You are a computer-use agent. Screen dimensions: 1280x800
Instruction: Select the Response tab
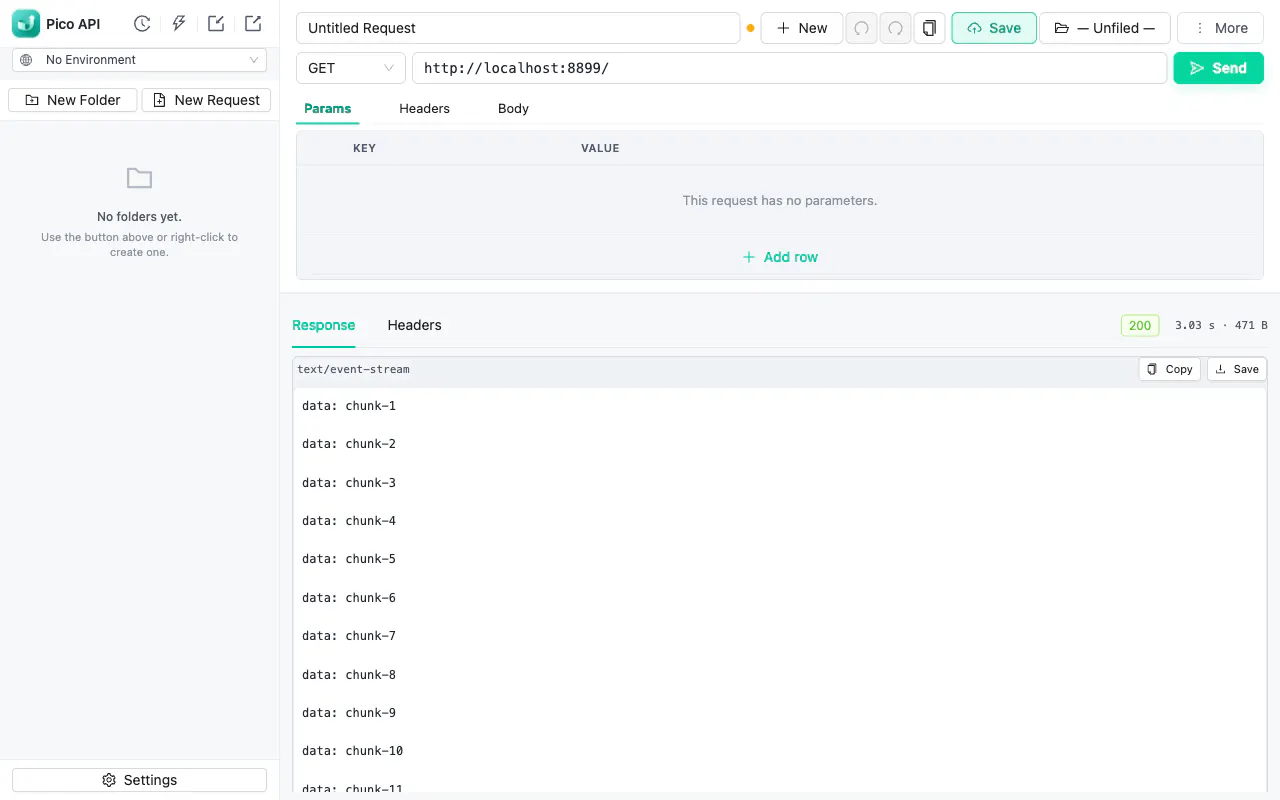click(323, 325)
